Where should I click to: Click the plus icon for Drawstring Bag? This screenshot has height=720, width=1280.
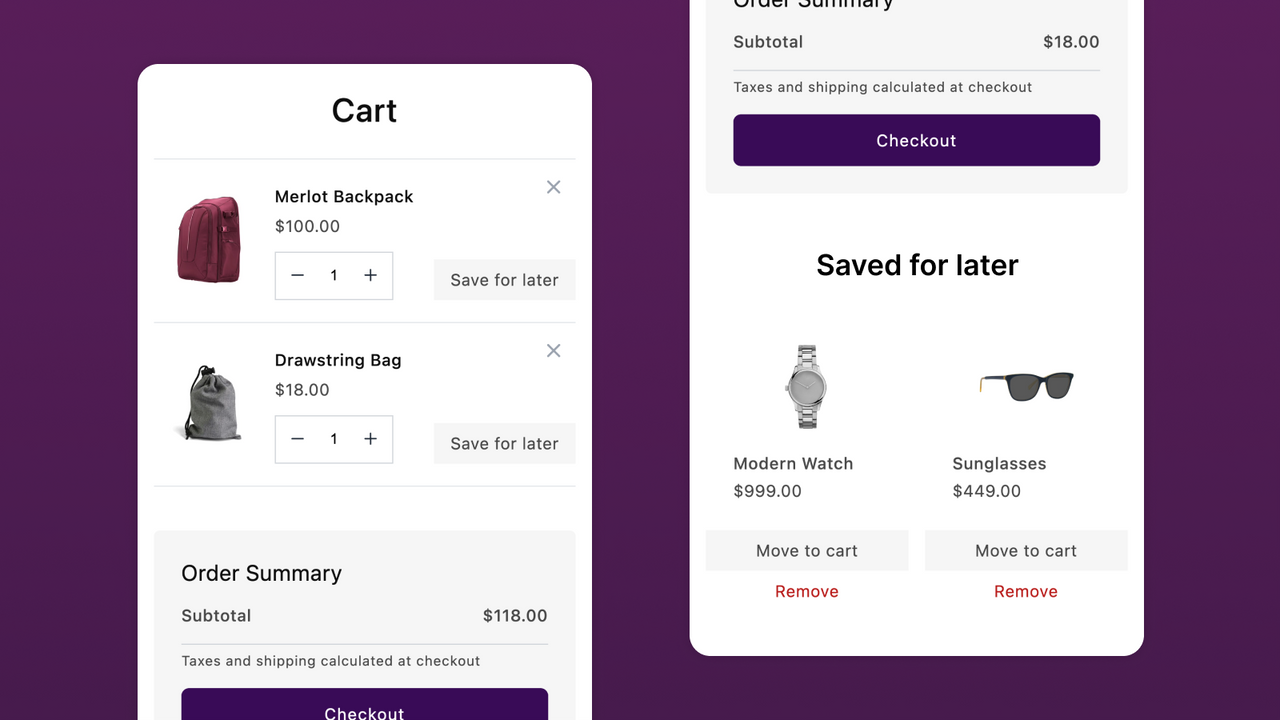point(370,439)
